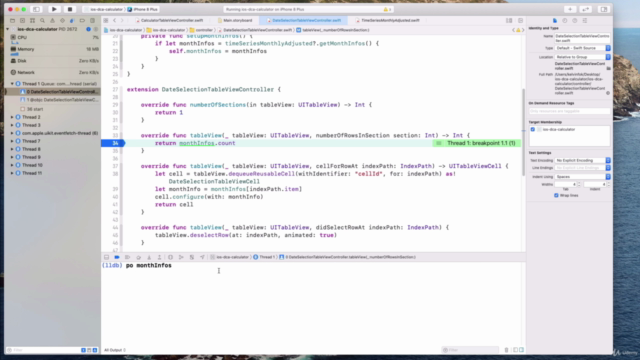This screenshot has width=640, height=360.
Task: Toggle breakpoint on line 34
Action: pos(116,143)
